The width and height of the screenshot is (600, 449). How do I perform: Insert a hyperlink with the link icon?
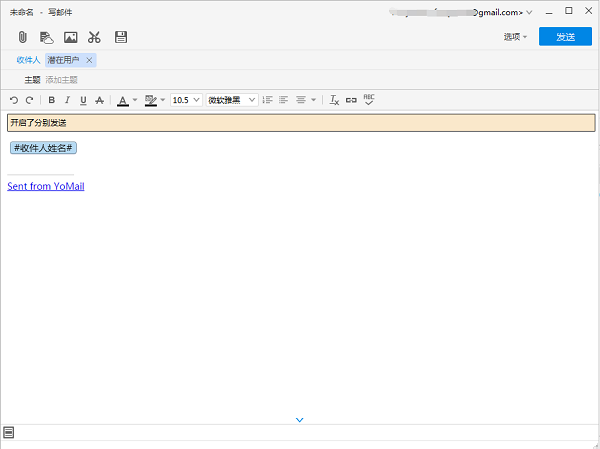(x=351, y=100)
